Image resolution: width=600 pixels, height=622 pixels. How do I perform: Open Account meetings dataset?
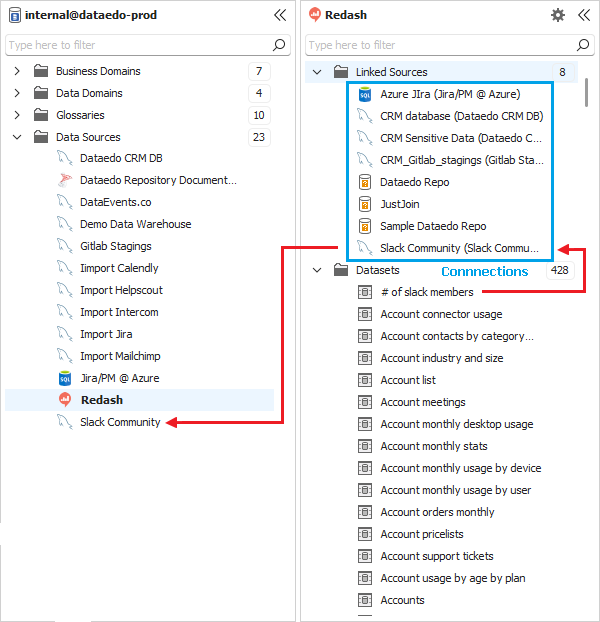(x=423, y=402)
